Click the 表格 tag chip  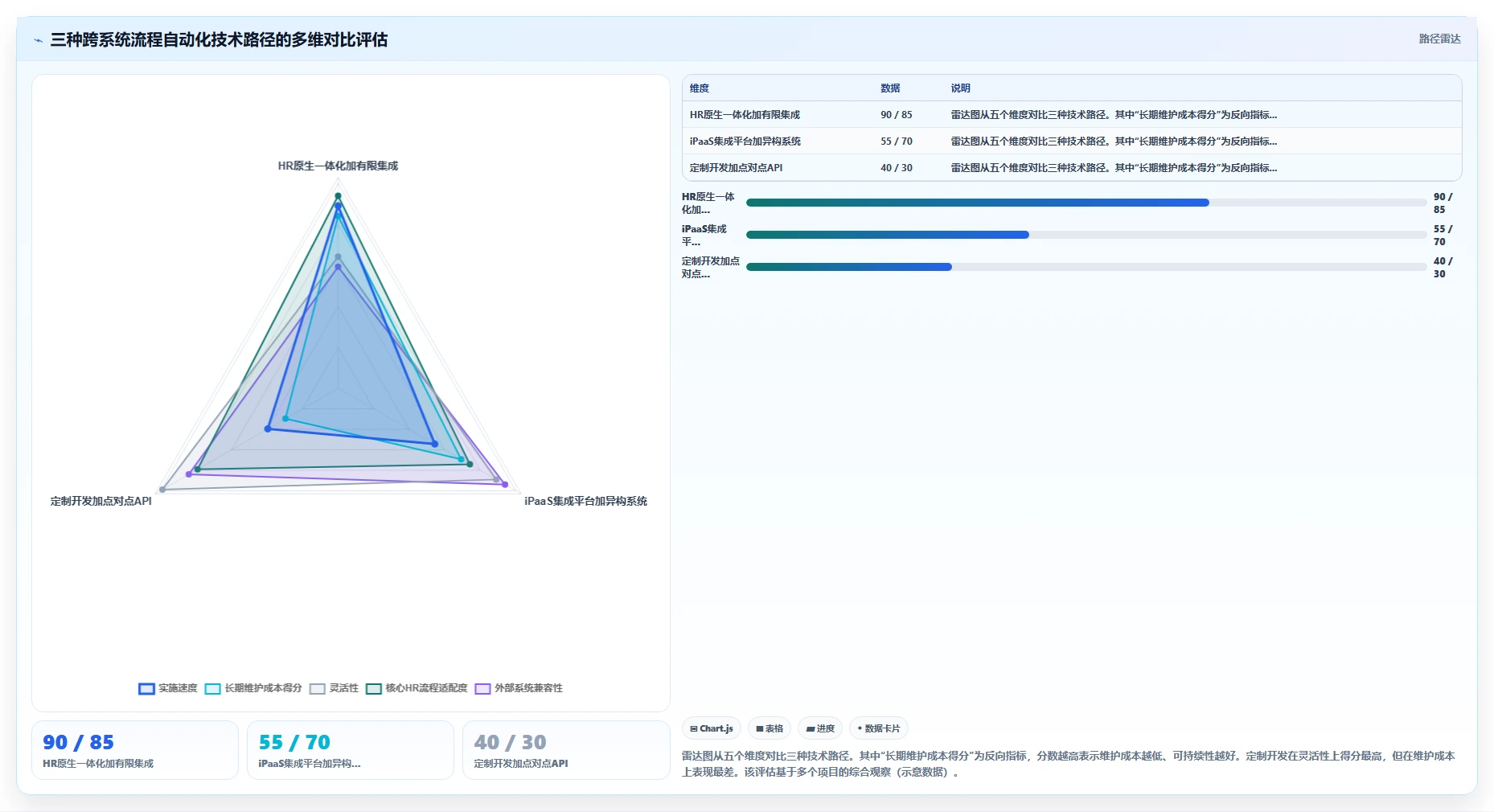[770, 728]
